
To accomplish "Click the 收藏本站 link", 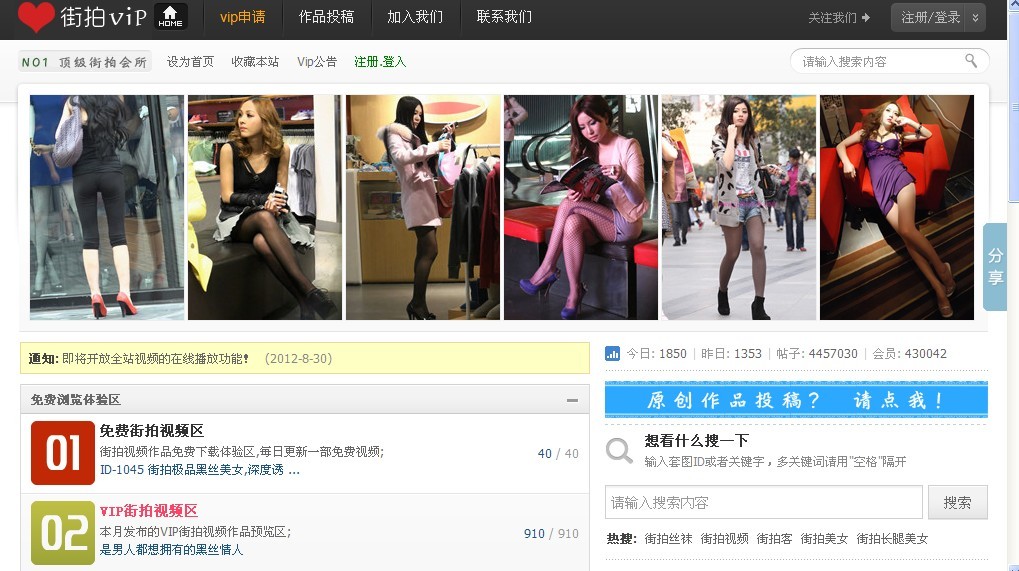I will pyautogui.click(x=255, y=62).
